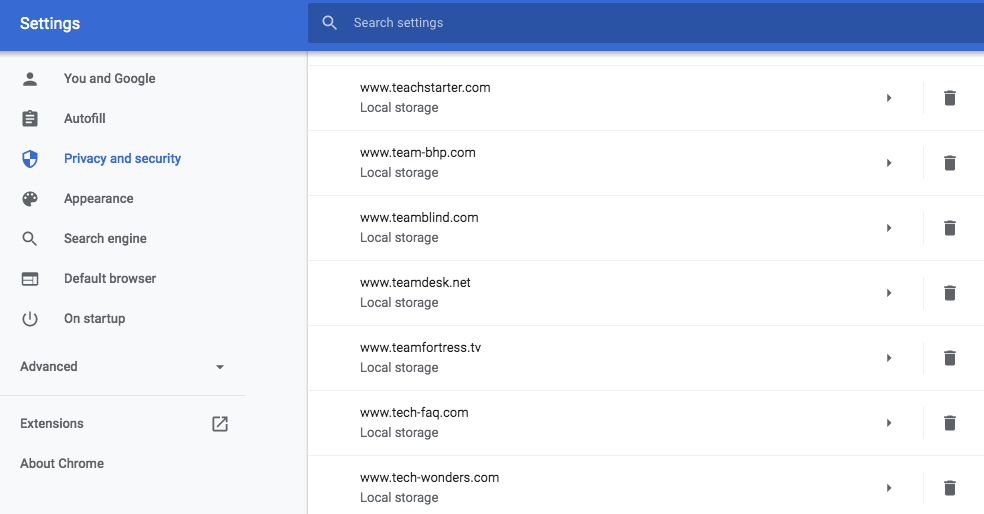Screen dimensions: 984x514
Task: Select Privacy and security section
Action: click(x=122, y=159)
